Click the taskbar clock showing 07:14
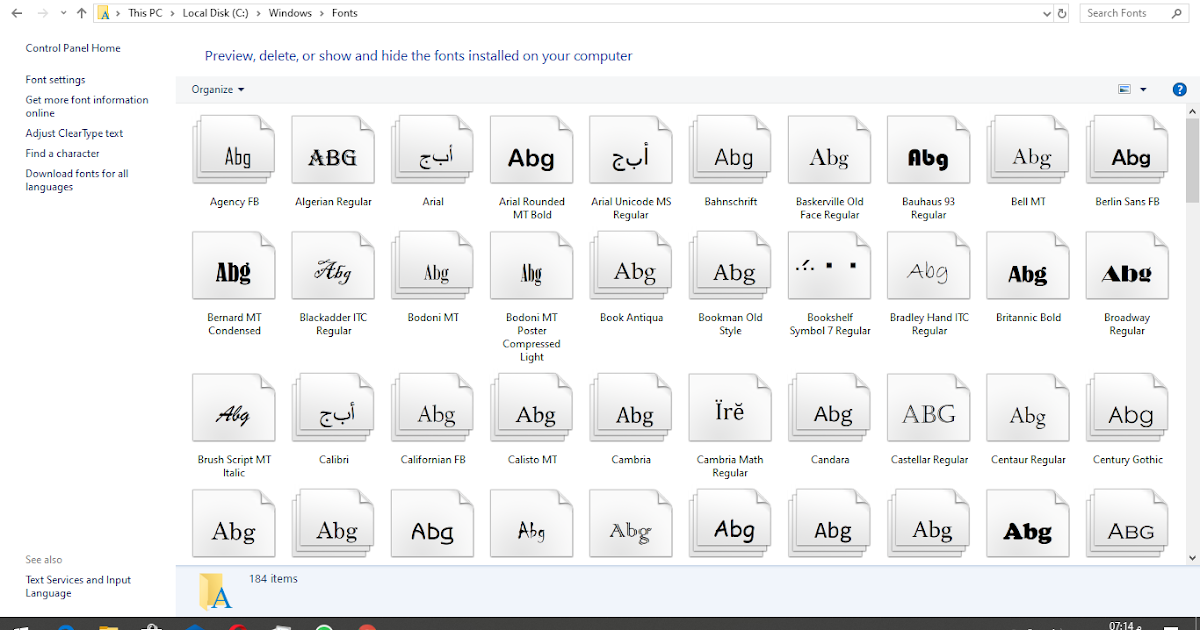 [1123, 625]
